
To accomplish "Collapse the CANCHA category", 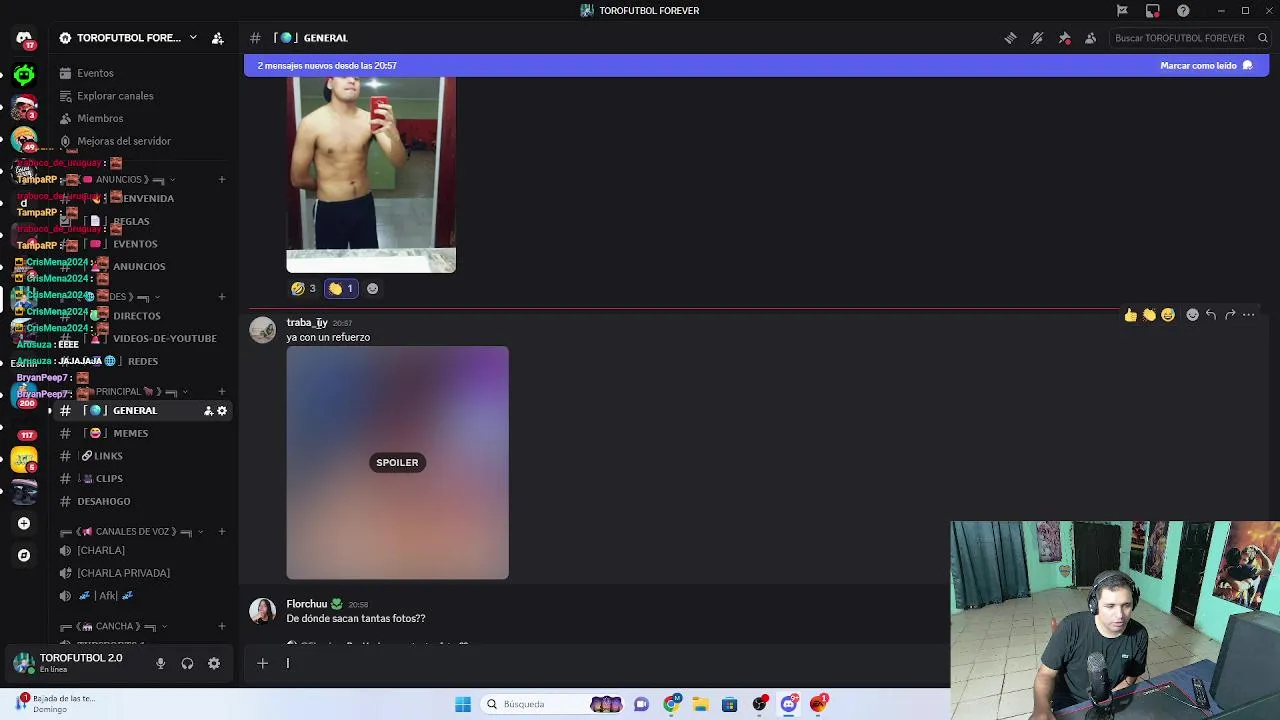I will pyautogui.click(x=115, y=627).
